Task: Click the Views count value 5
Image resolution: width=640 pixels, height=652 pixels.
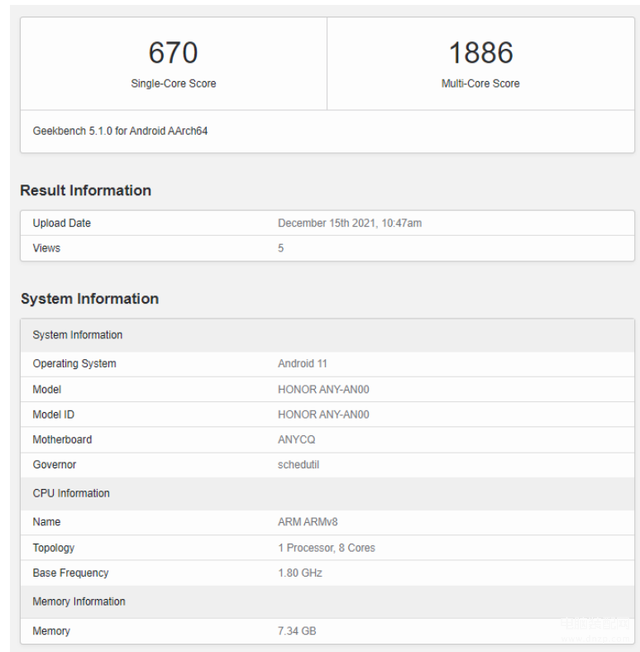Action: pos(281,248)
